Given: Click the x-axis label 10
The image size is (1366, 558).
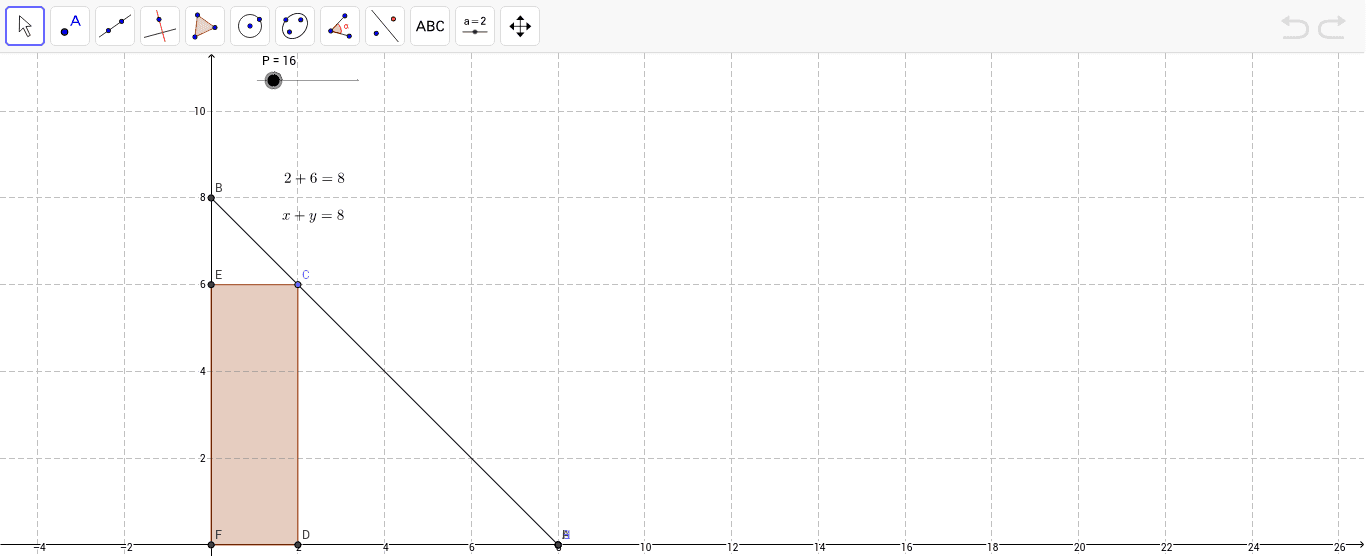Looking at the screenshot, I should pyautogui.click(x=645, y=547).
